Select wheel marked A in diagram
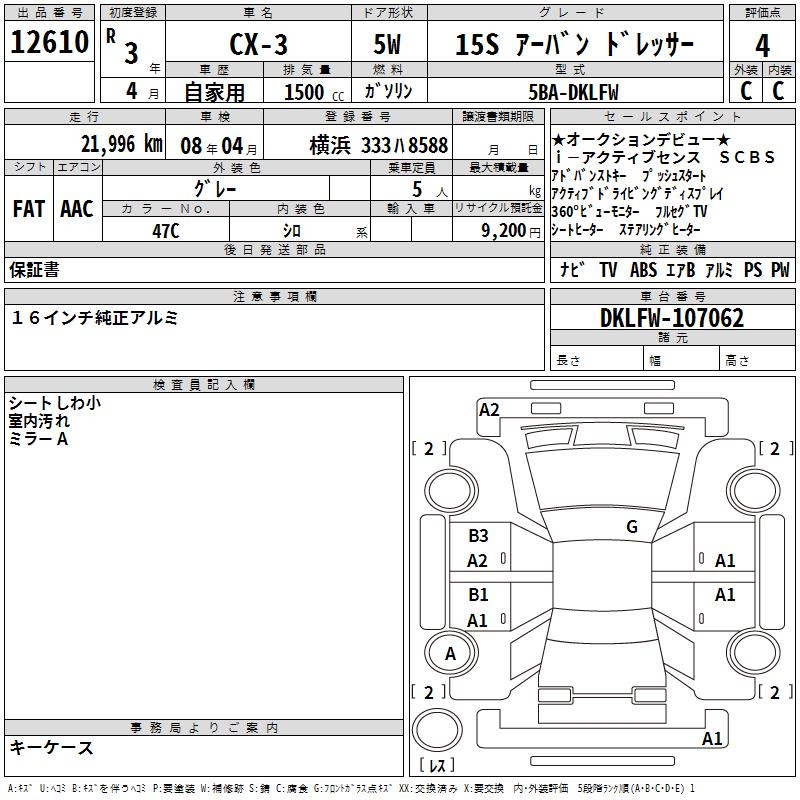The height and width of the screenshot is (800, 800). (x=451, y=653)
